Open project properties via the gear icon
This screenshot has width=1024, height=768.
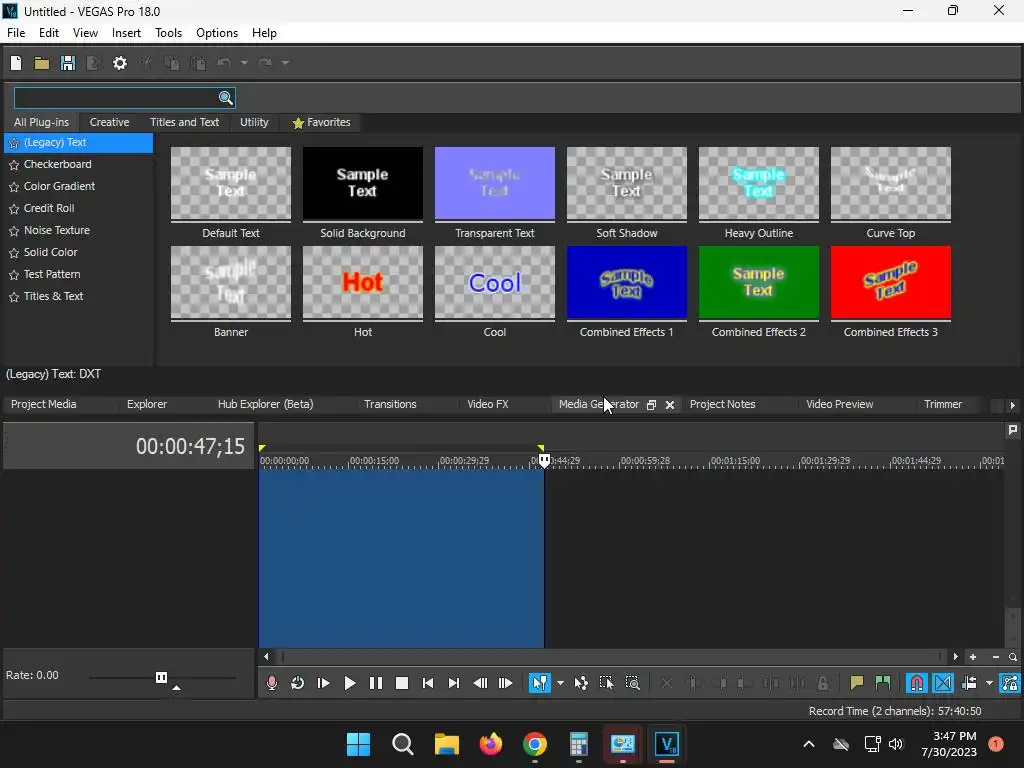click(x=120, y=63)
